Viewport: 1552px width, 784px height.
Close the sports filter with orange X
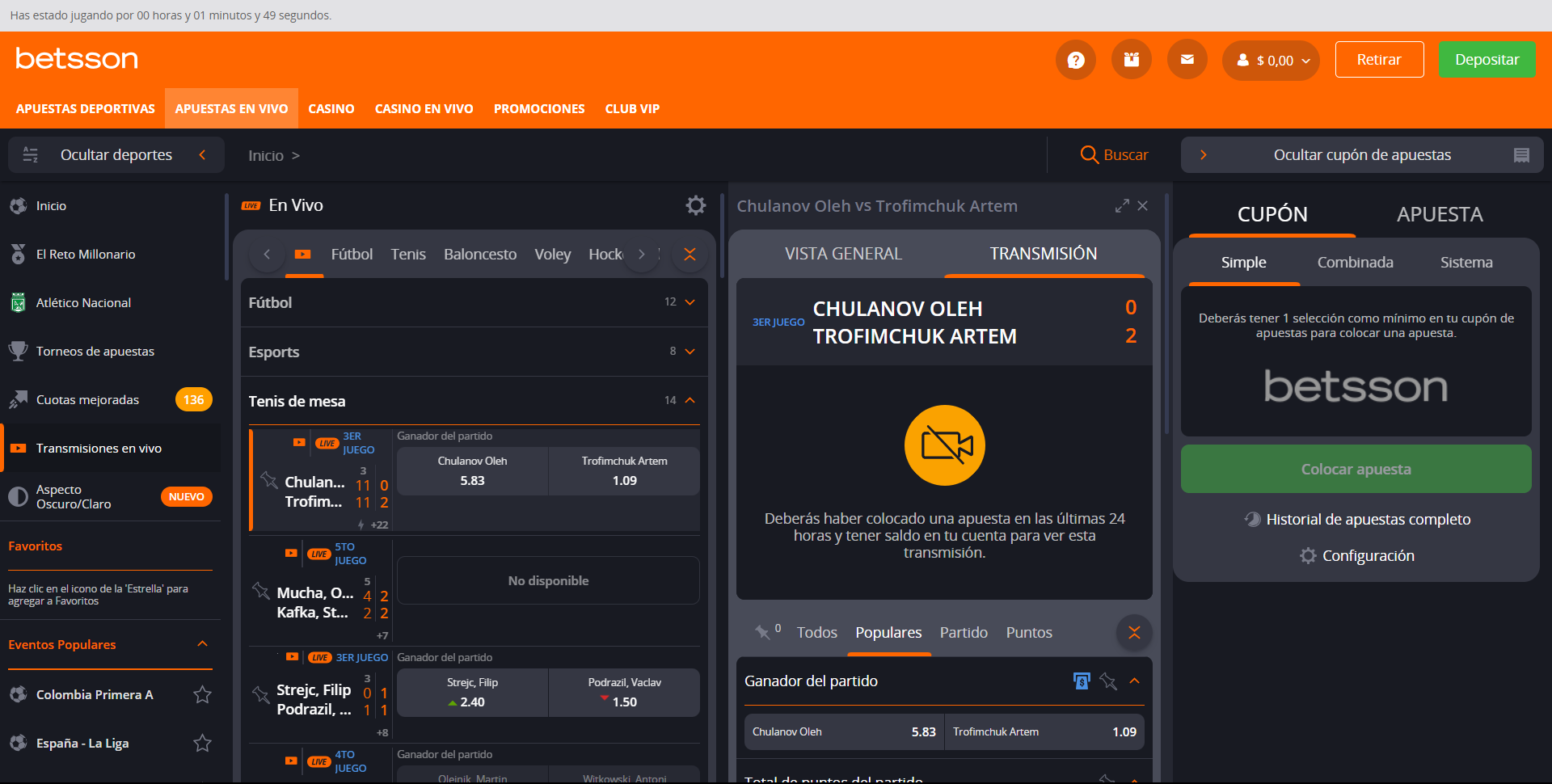pos(690,255)
